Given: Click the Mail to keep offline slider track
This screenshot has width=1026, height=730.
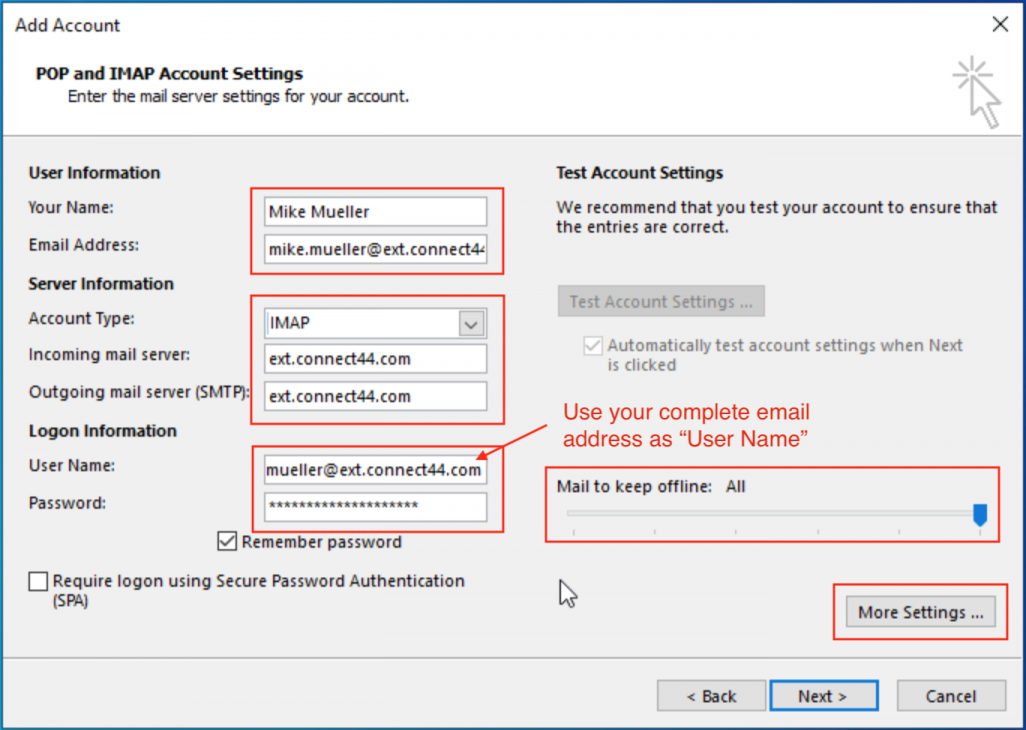Looking at the screenshot, I should click(770, 513).
